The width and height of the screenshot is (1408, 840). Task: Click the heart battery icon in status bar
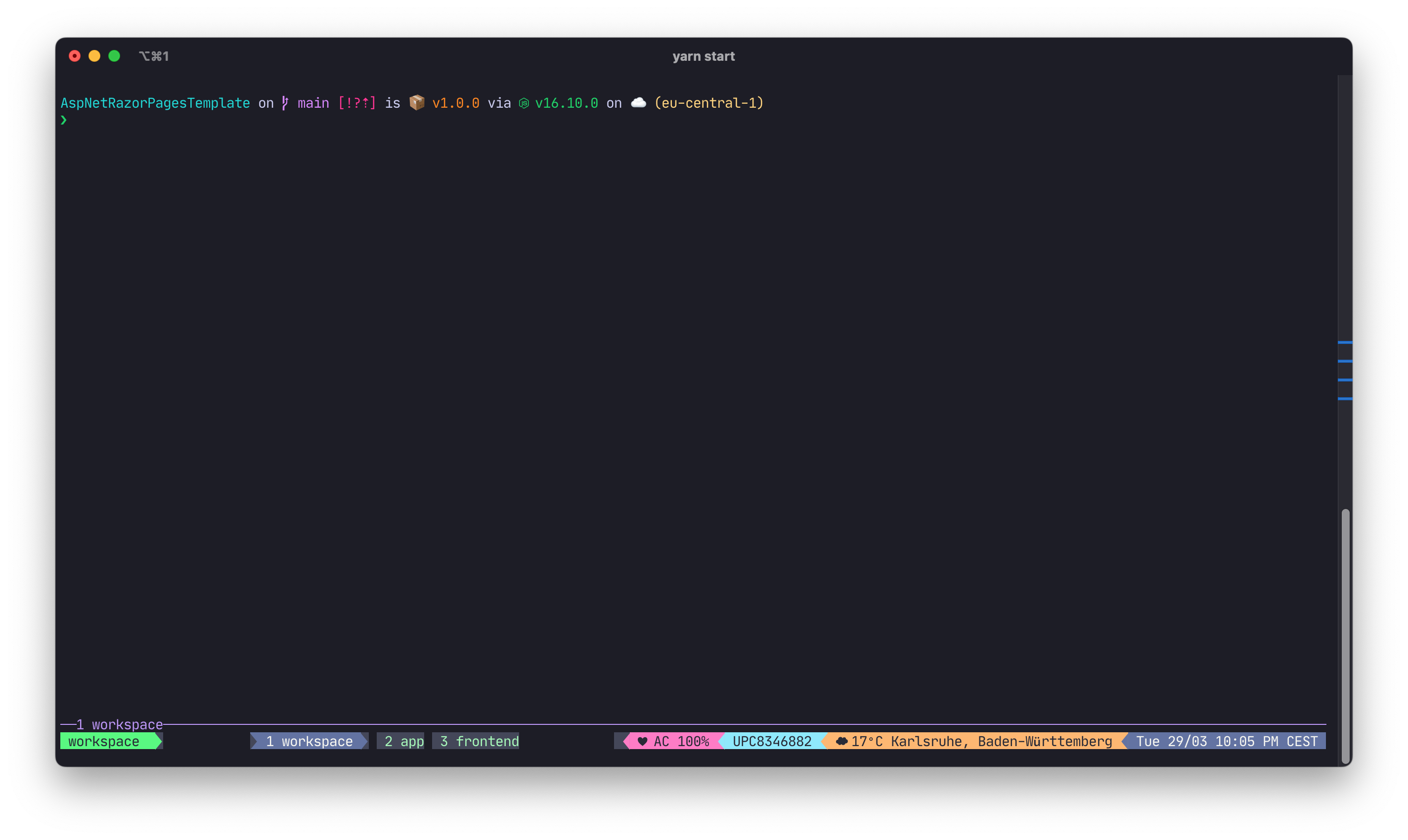tap(642, 741)
